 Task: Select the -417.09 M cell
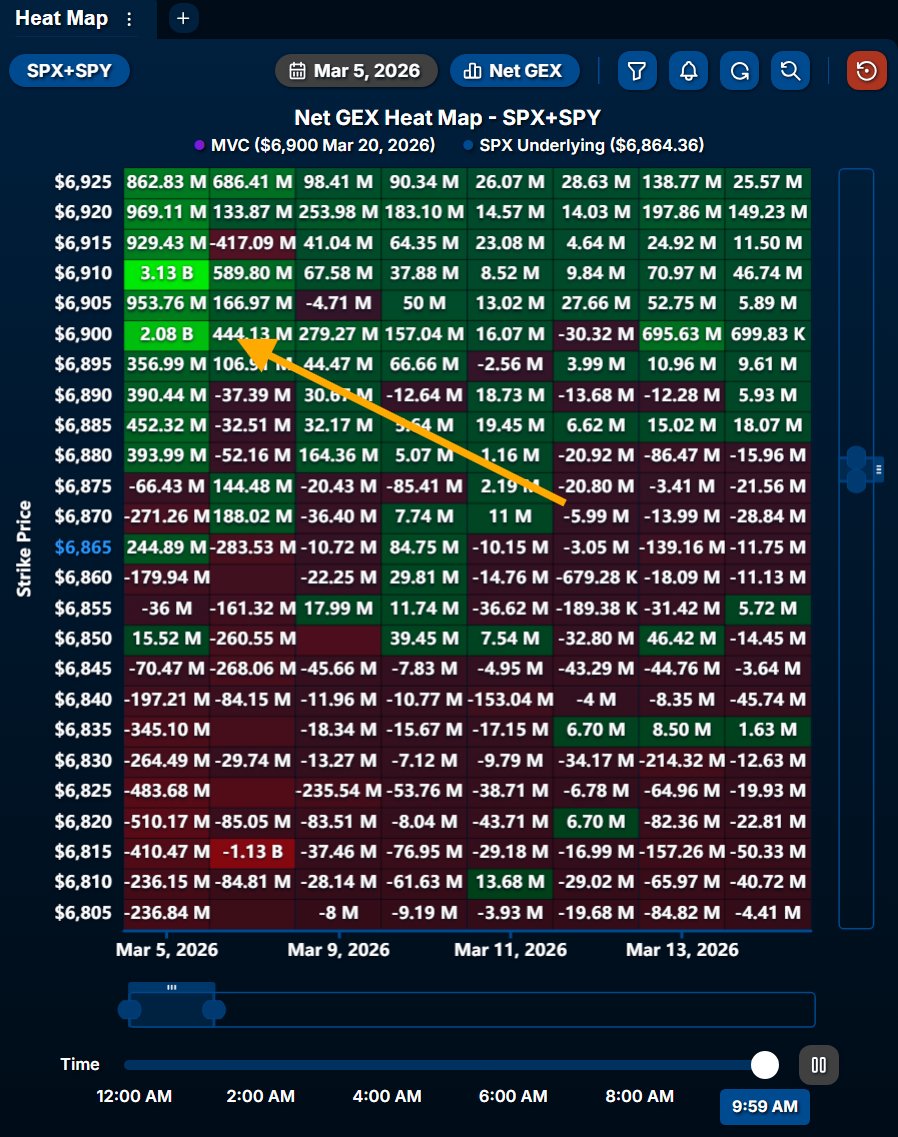coord(252,243)
